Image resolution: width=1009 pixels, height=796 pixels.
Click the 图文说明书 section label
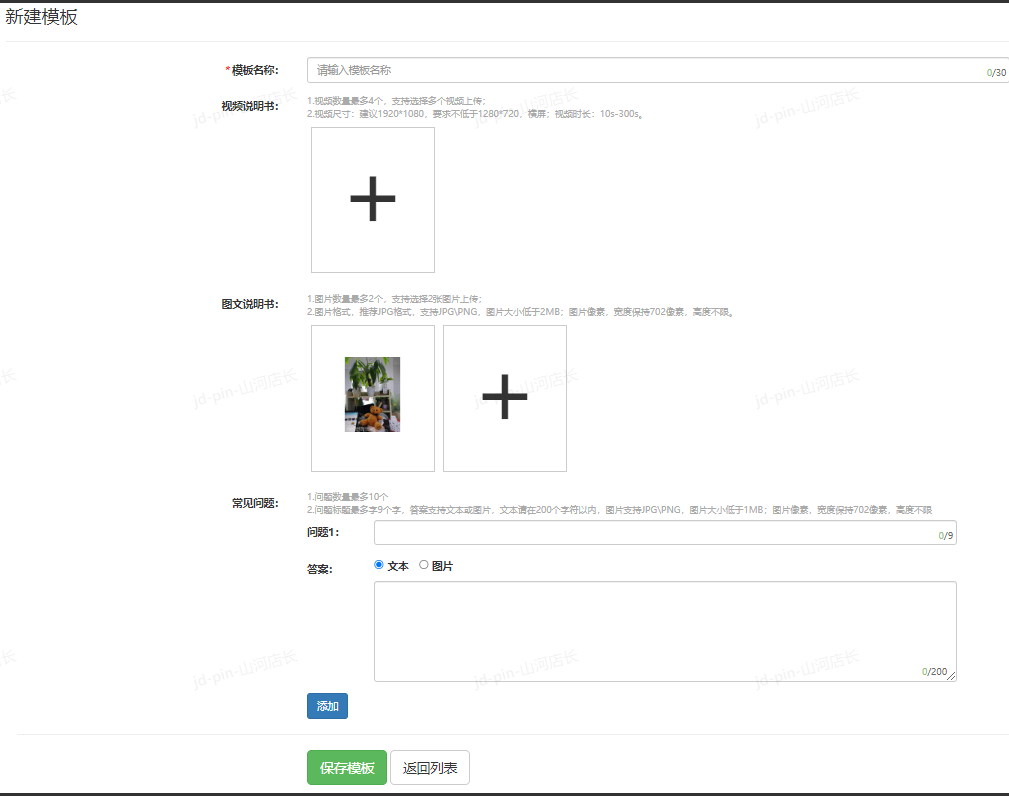tap(250, 304)
